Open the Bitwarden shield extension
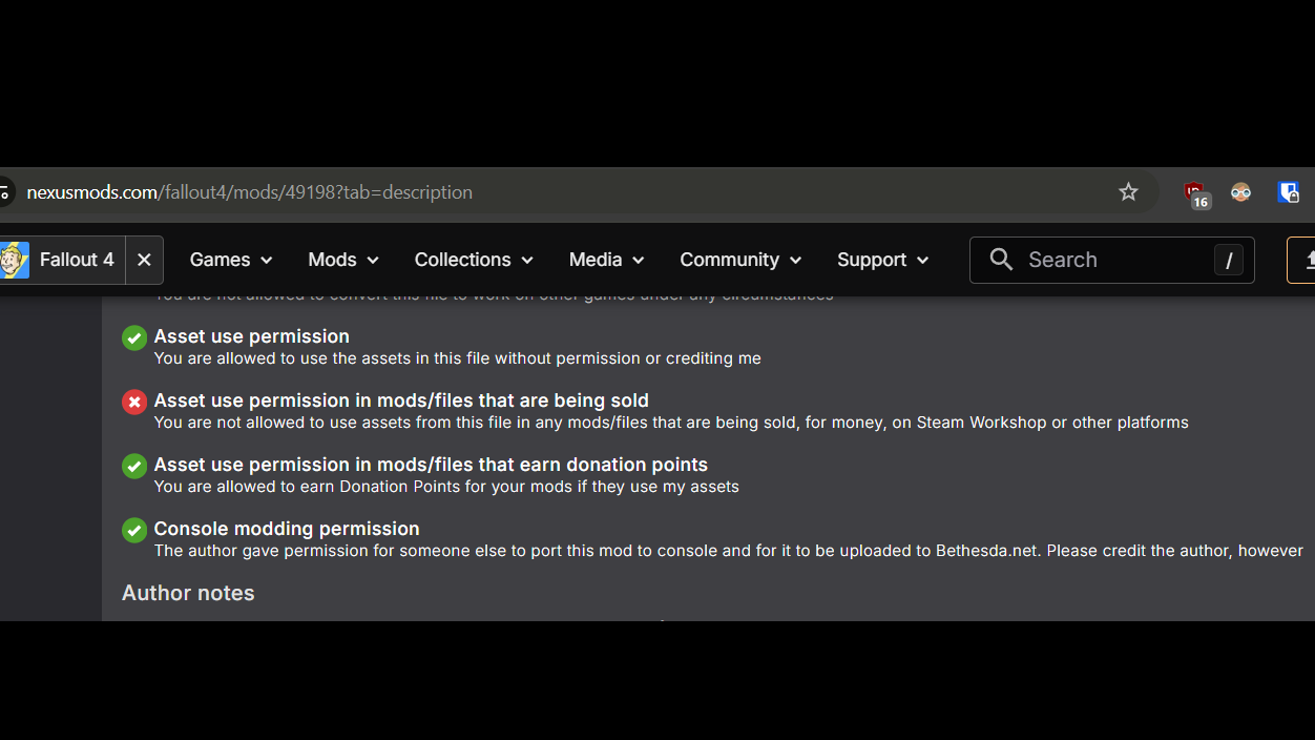 coord(1288,192)
